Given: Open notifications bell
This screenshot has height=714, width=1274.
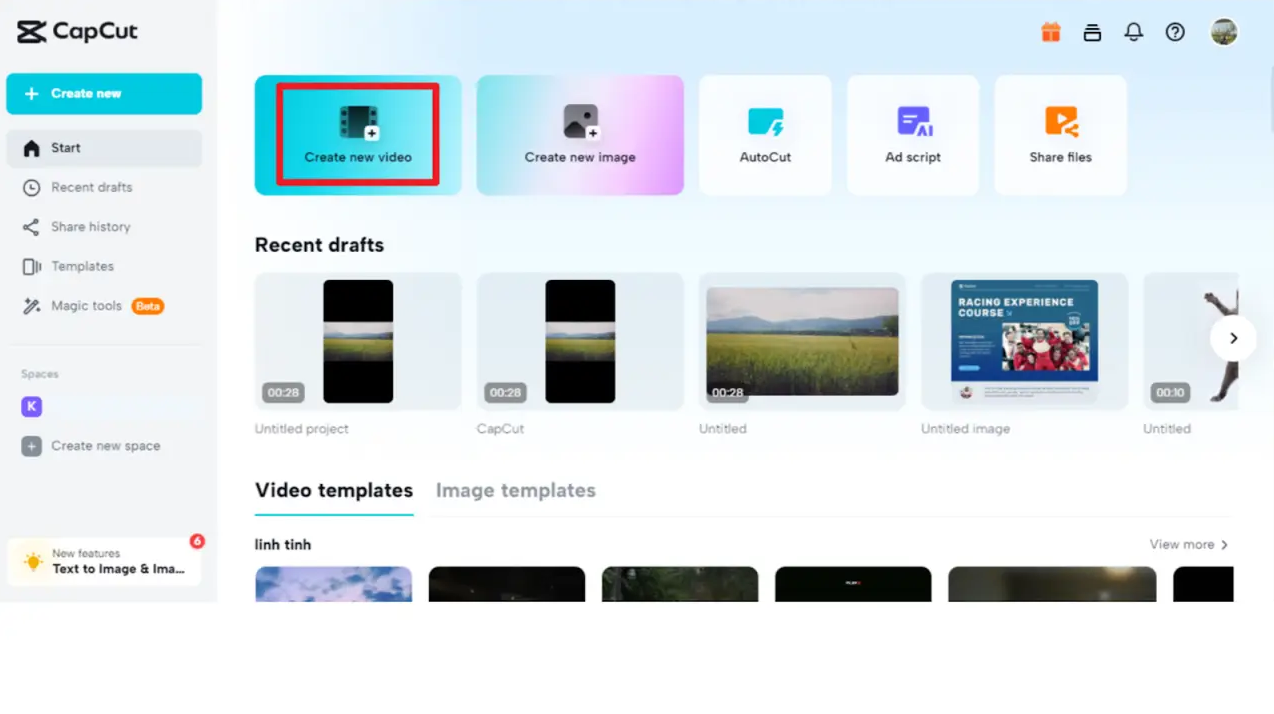Looking at the screenshot, I should click(x=1133, y=32).
